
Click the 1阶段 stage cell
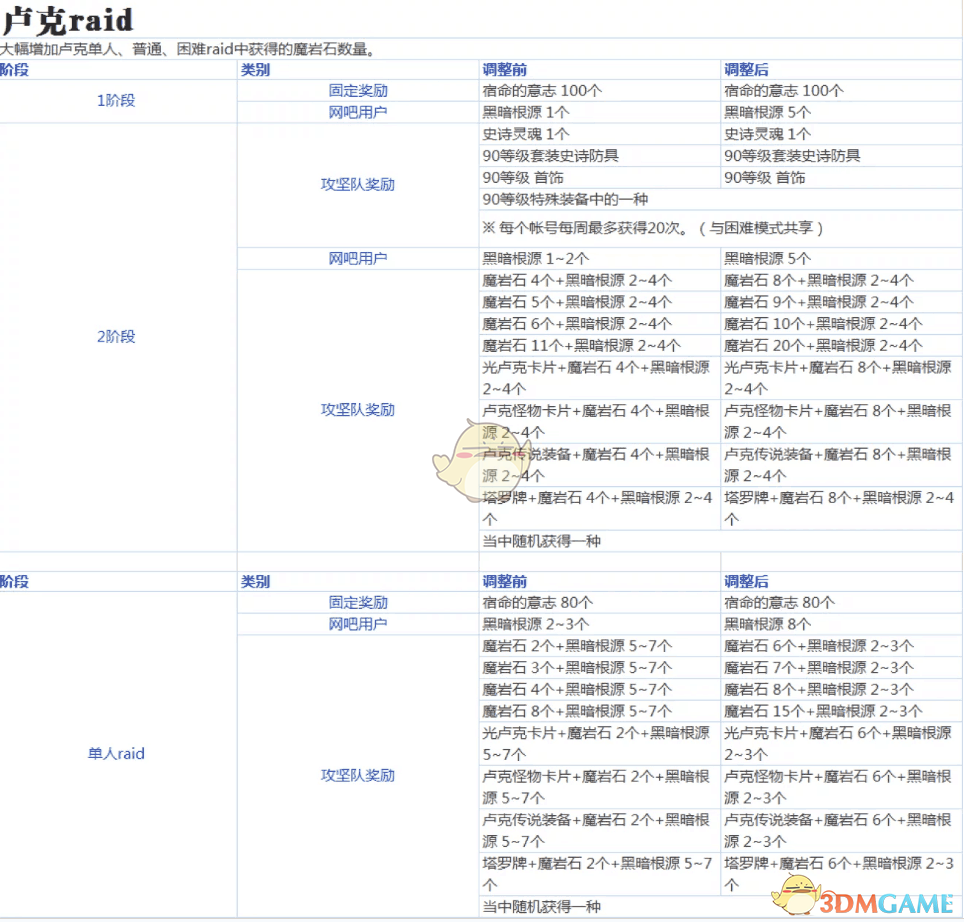click(x=116, y=101)
